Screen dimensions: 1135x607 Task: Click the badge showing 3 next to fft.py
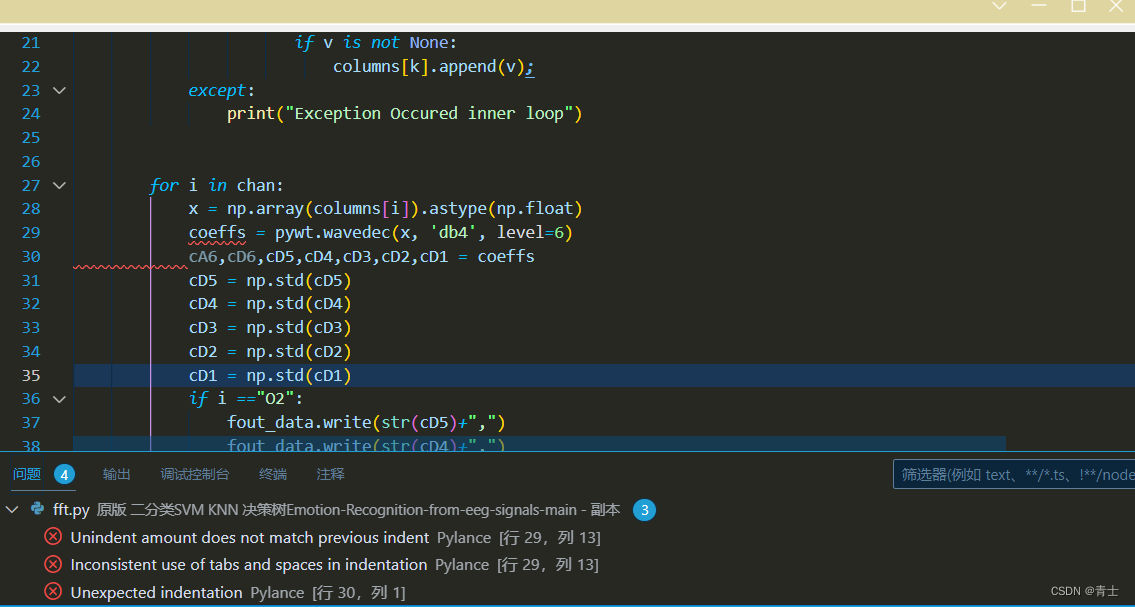[x=645, y=510]
